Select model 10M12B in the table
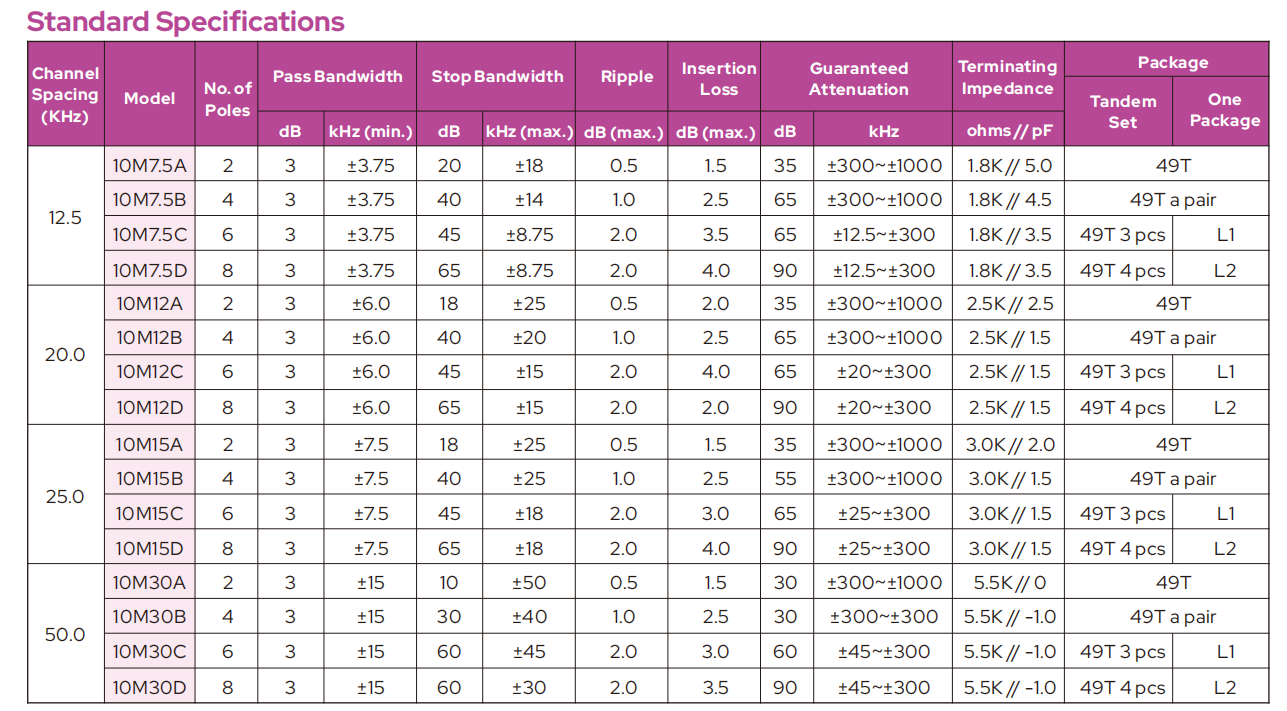The image size is (1287, 711). coord(149,338)
